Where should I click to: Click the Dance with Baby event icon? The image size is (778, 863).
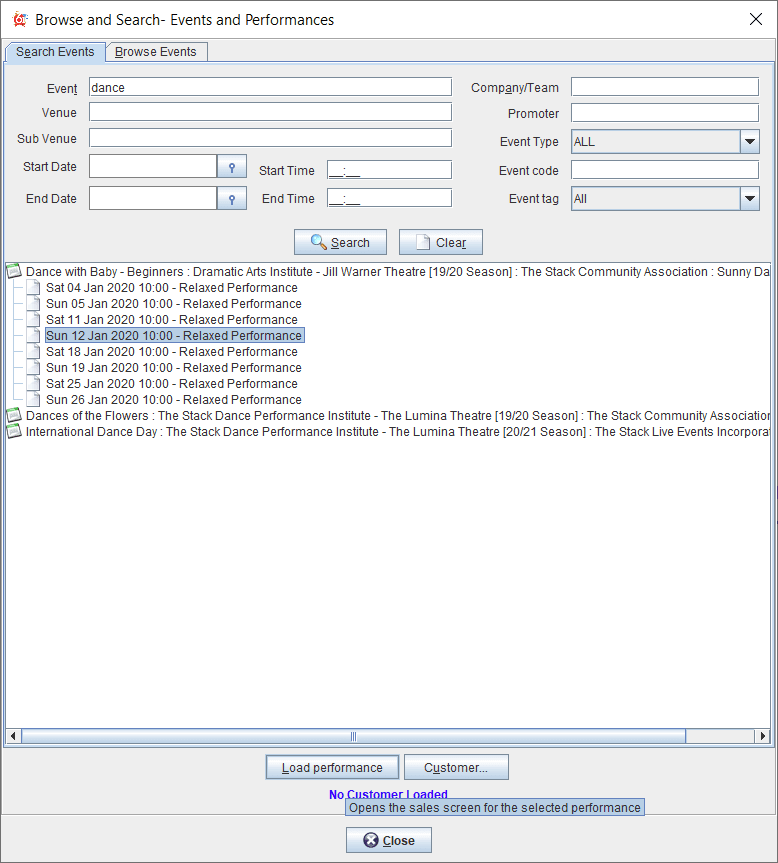(x=14, y=271)
